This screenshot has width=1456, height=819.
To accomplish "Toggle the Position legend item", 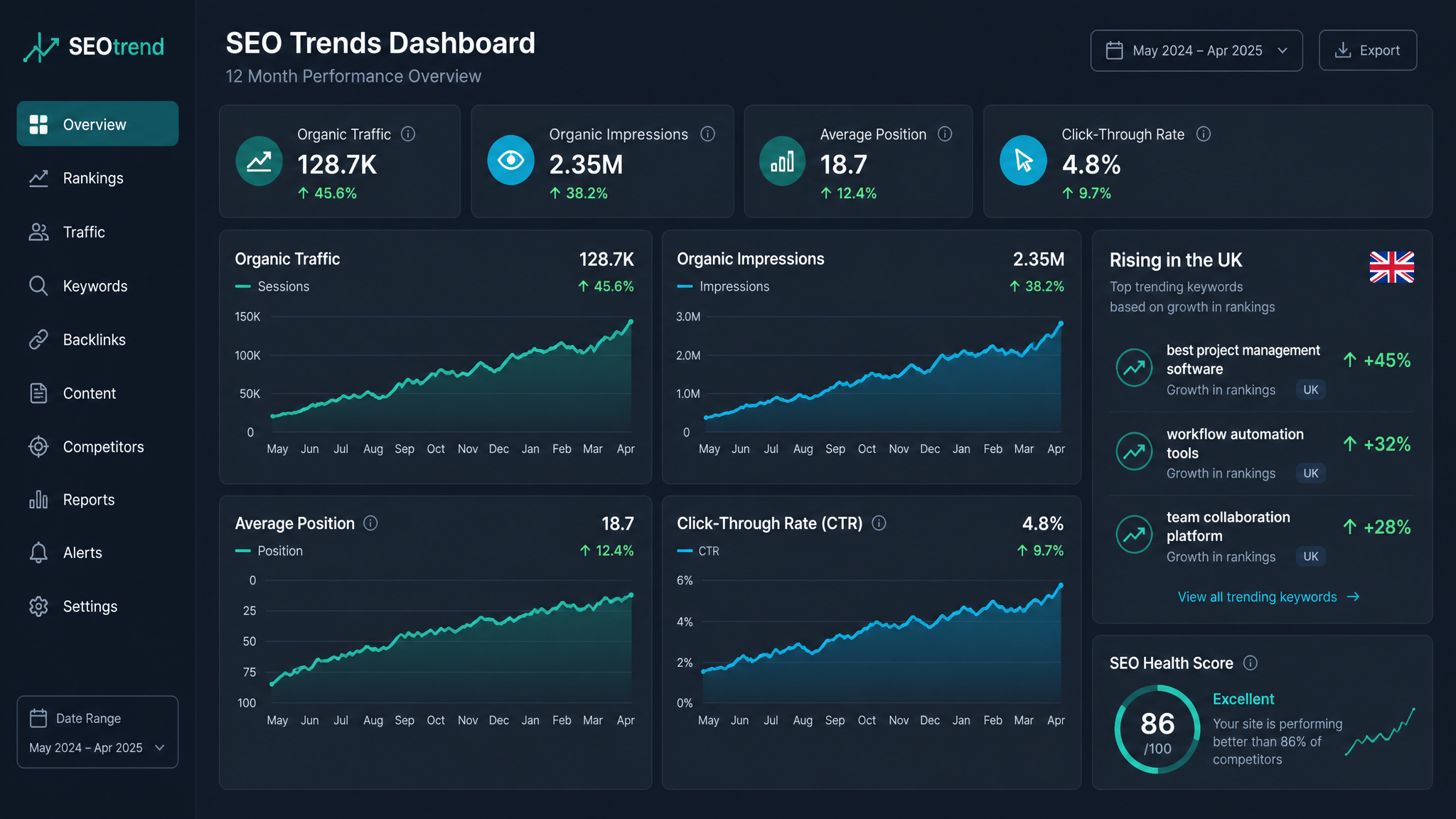I will pyautogui.click(x=269, y=551).
